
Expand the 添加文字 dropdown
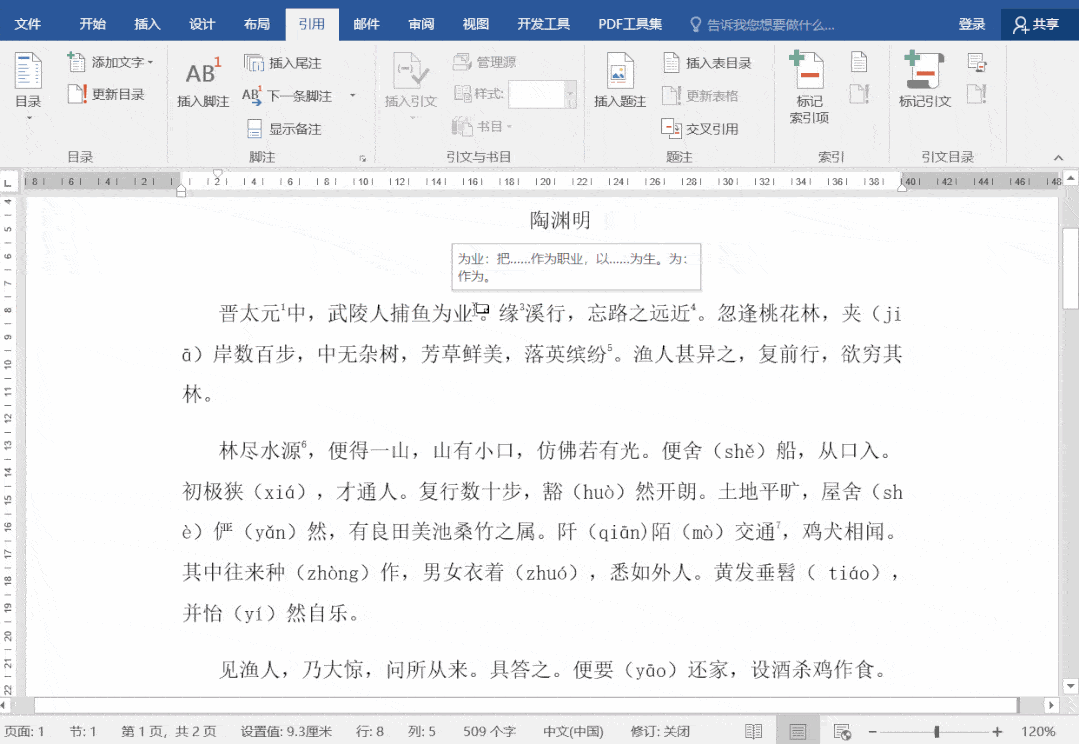(150, 63)
